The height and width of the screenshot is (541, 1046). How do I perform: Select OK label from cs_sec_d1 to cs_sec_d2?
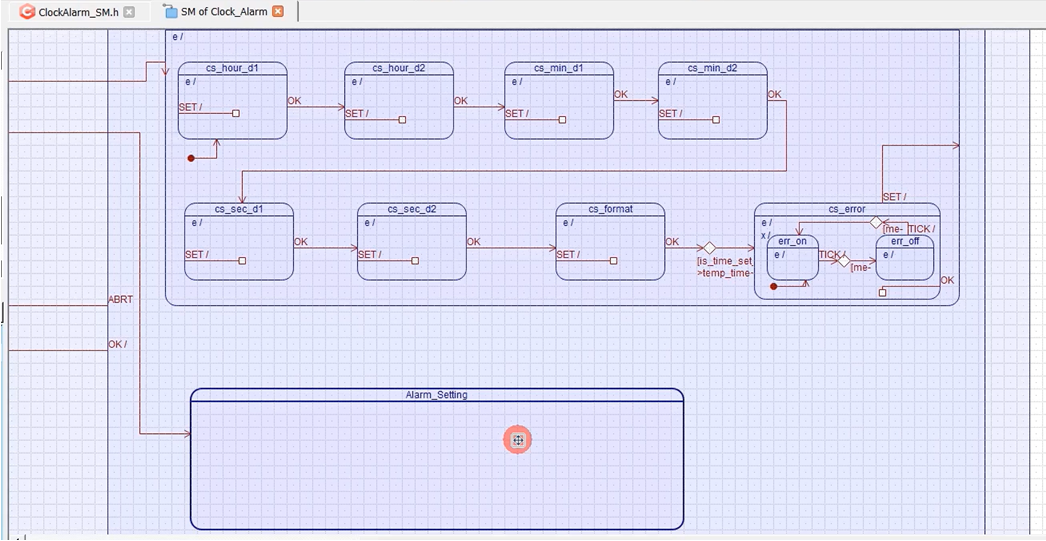(x=301, y=242)
